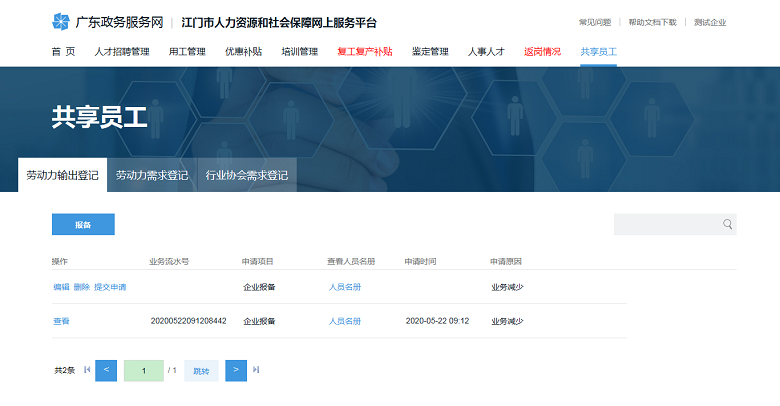The height and width of the screenshot is (406, 780).
Task: Open 鉴定管理 menu item
Action: click(x=430, y=52)
